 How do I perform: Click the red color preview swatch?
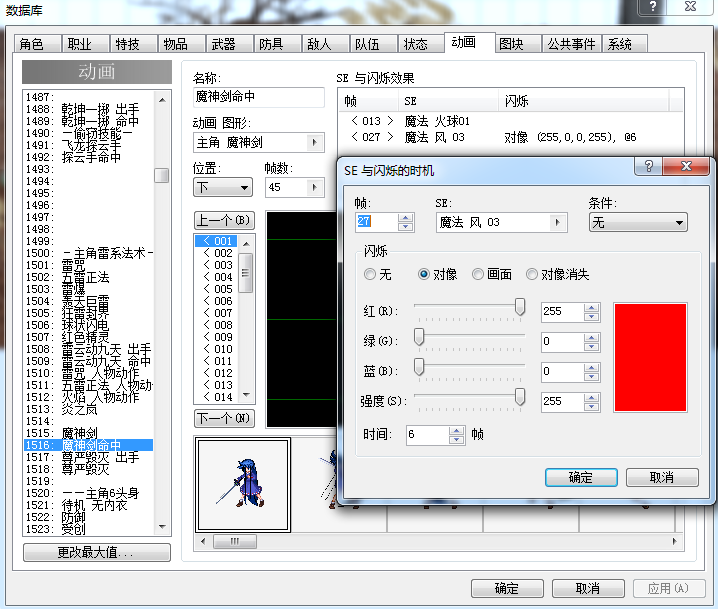[x=650, y=358]
